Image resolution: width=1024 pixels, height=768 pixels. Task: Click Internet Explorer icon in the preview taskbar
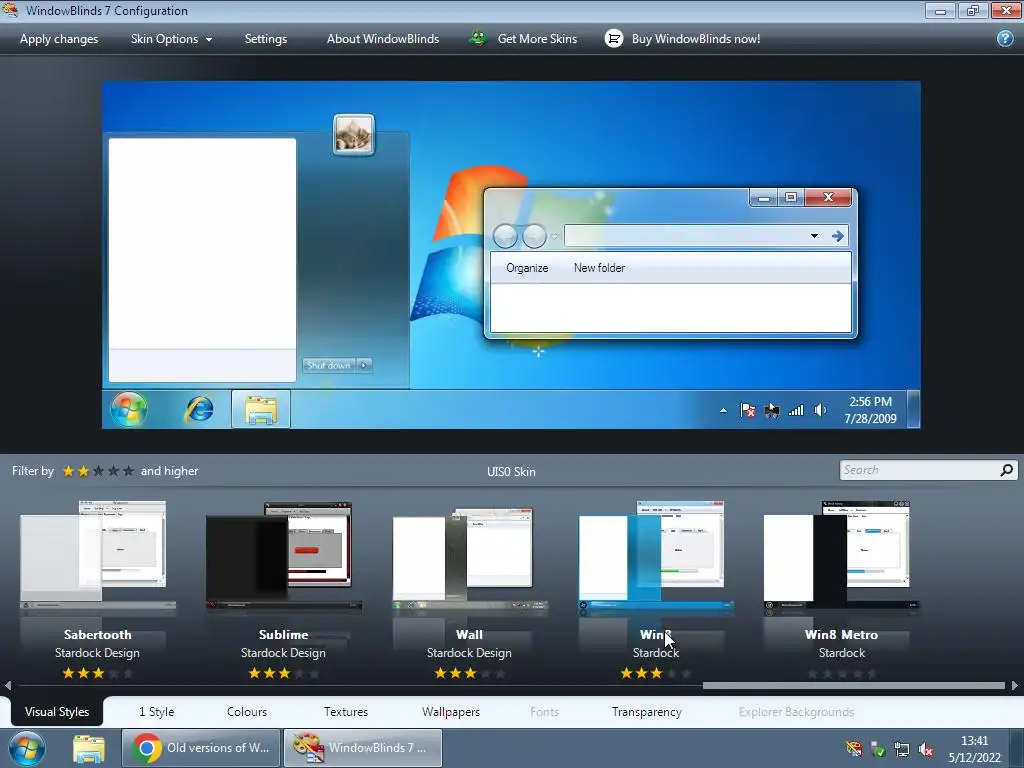coord(199,409)
